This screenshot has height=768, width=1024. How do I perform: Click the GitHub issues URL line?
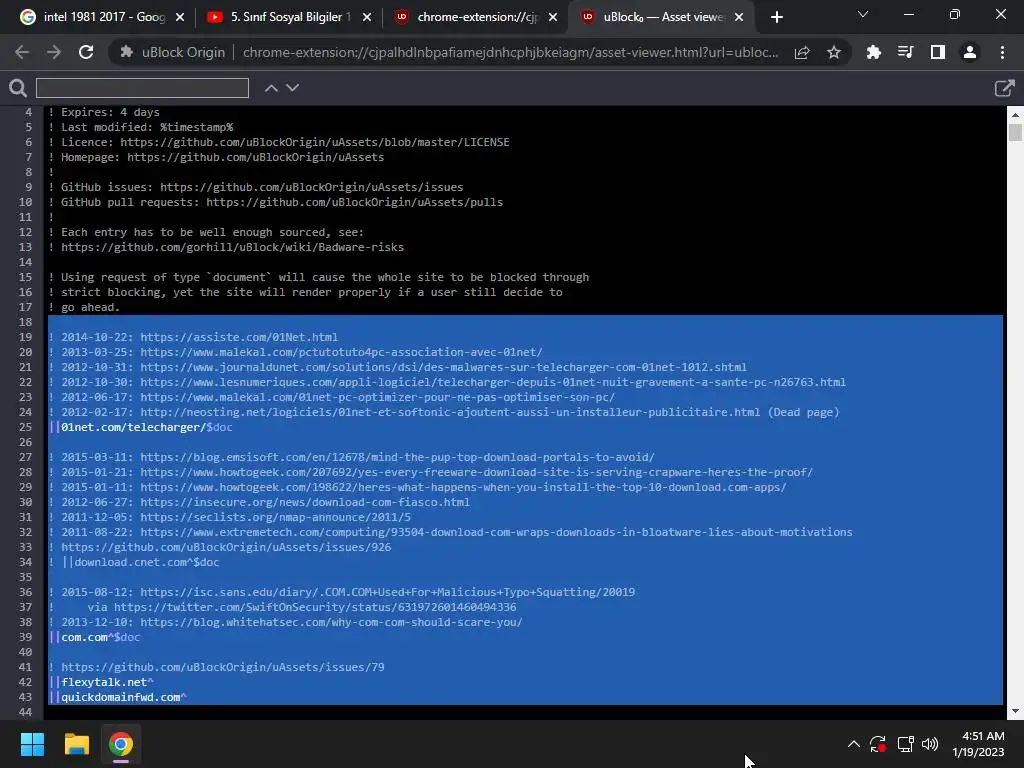(256, 187)
